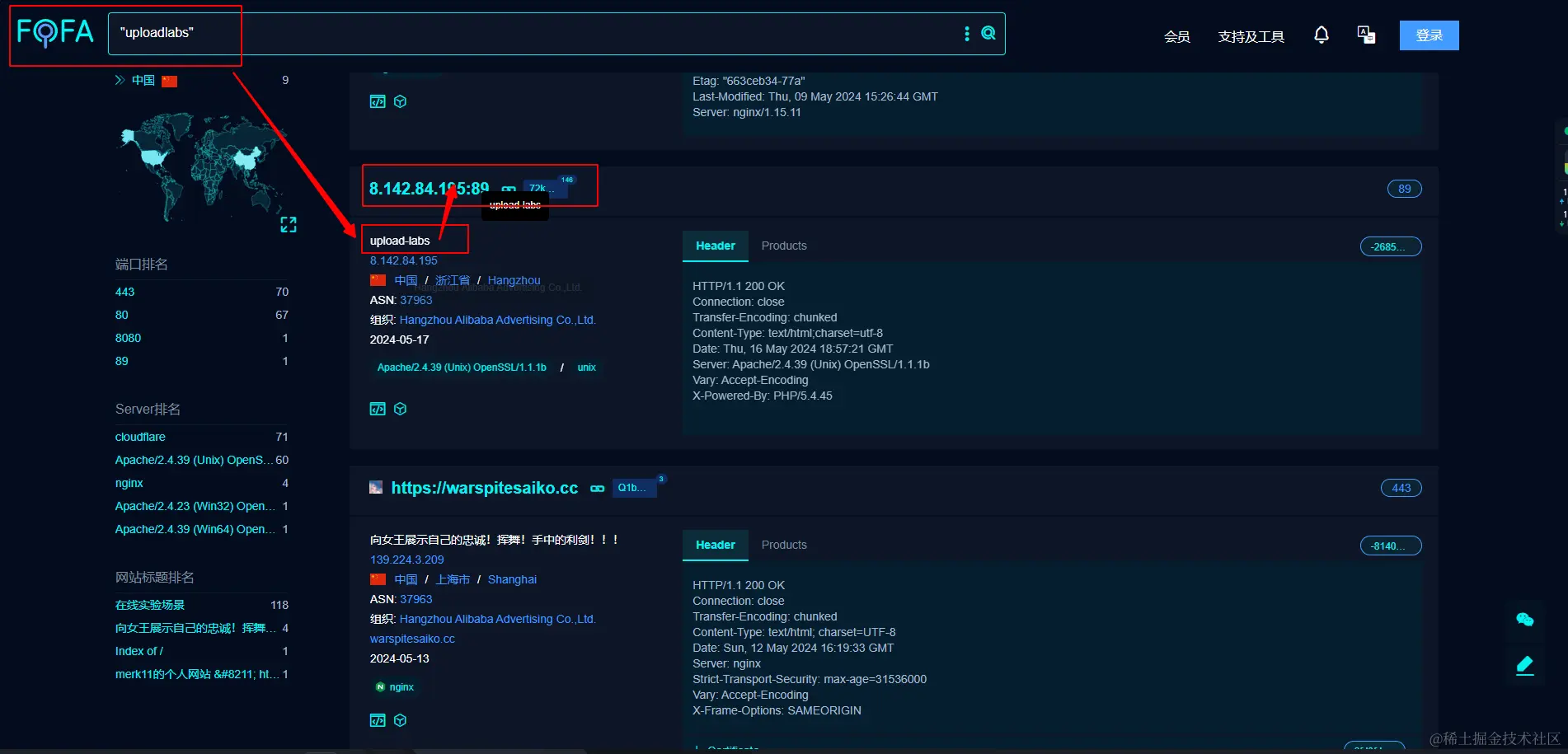Filter by port 80

coord(122,315)
